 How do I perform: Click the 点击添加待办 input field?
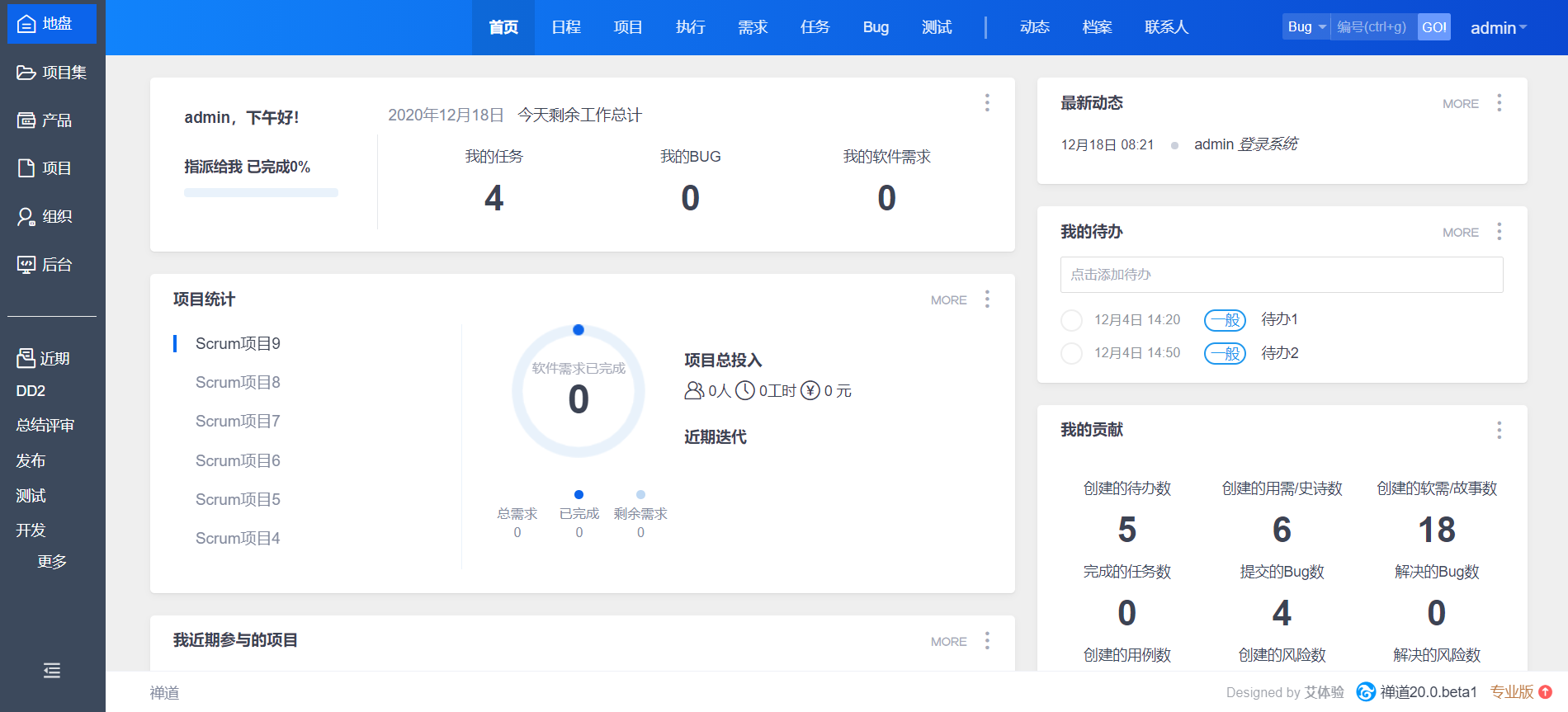click(1282, 275)
